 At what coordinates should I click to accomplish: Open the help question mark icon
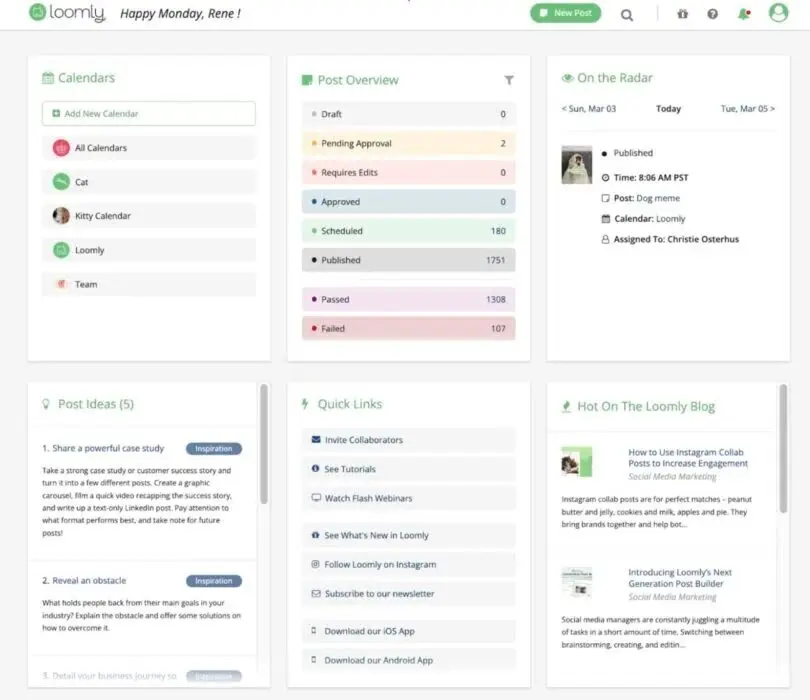(x=712, y=14)
